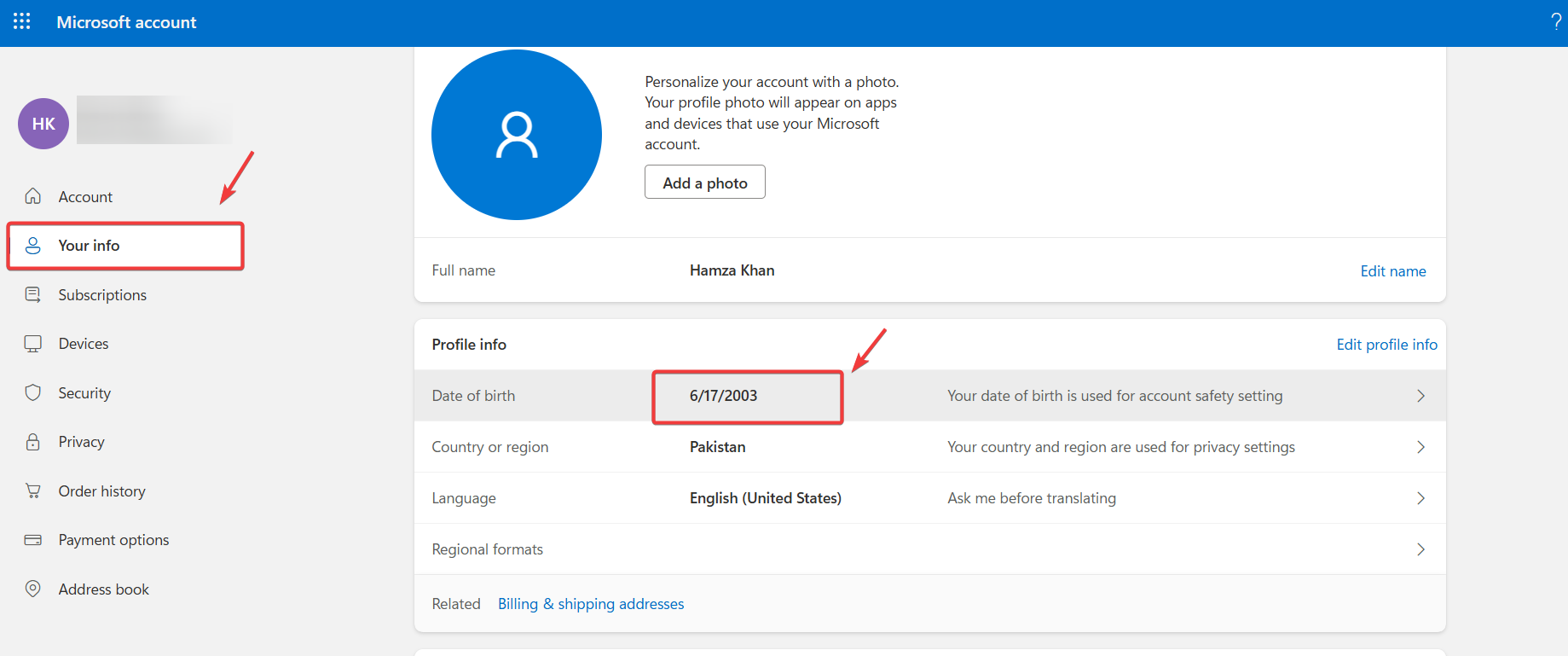Viewport: 1568px width, 656px height.
Task: View Order history
Action: [x=102, y=491]
